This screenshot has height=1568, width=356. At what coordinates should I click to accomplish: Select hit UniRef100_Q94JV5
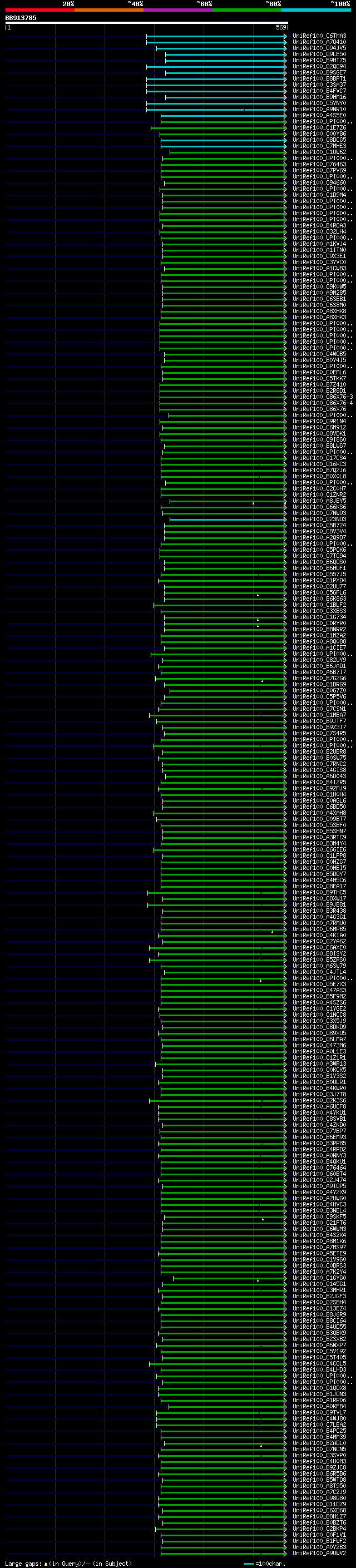point(319,48)
